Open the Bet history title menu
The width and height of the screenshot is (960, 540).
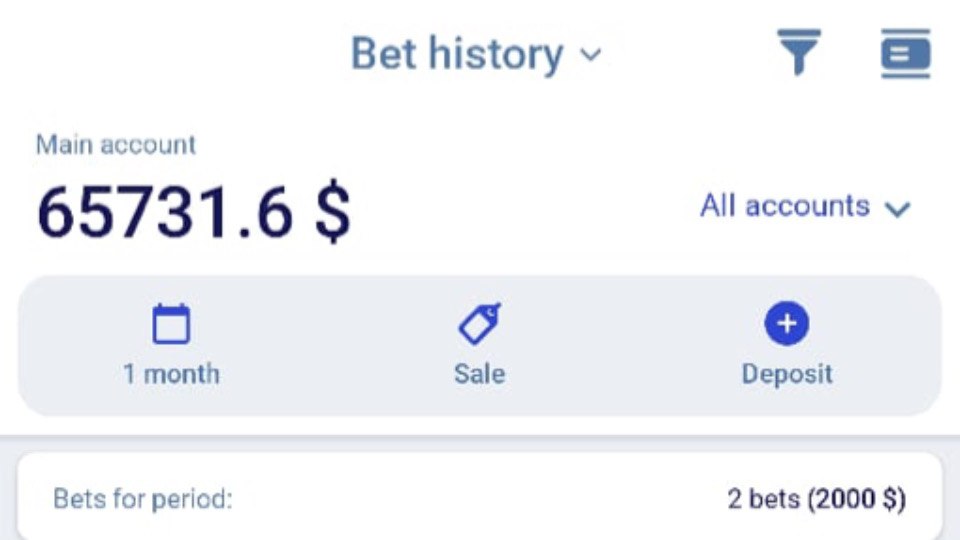coord(476,54)
